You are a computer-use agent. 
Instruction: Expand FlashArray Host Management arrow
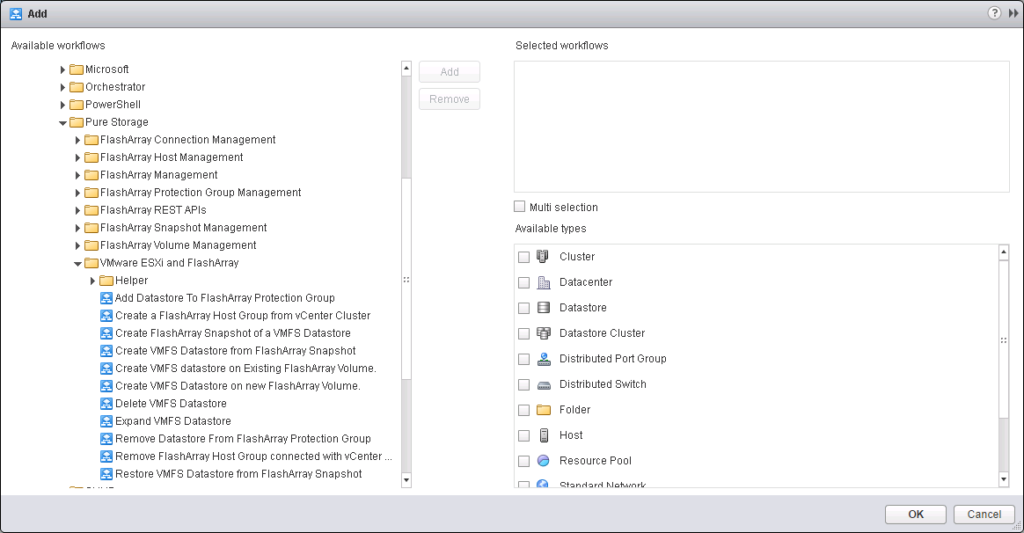78,157
